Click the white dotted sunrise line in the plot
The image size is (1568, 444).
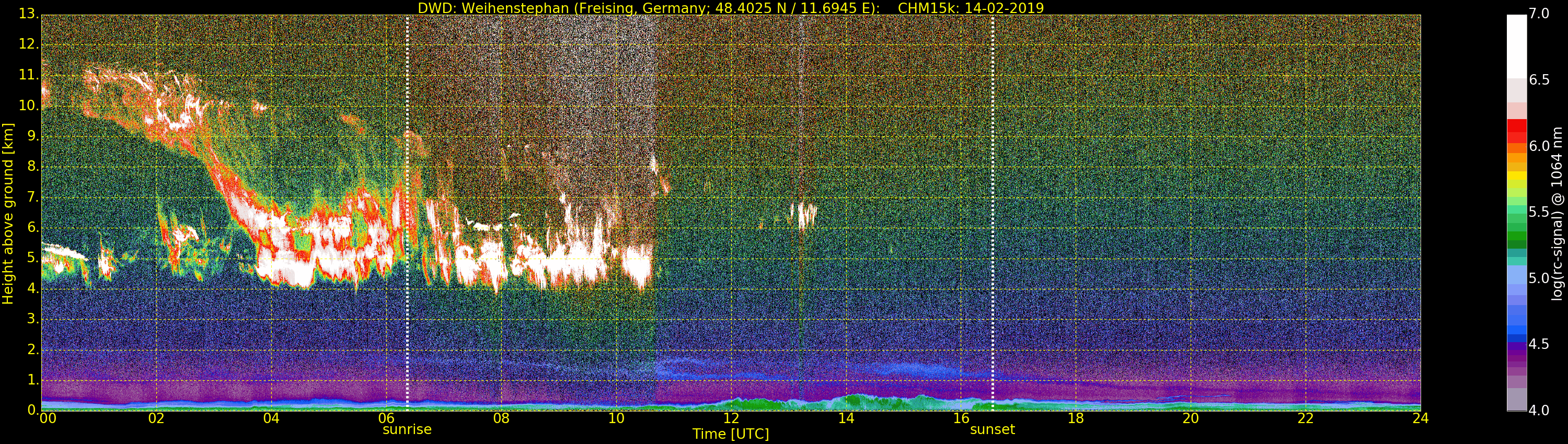click(x=407, y=213)
